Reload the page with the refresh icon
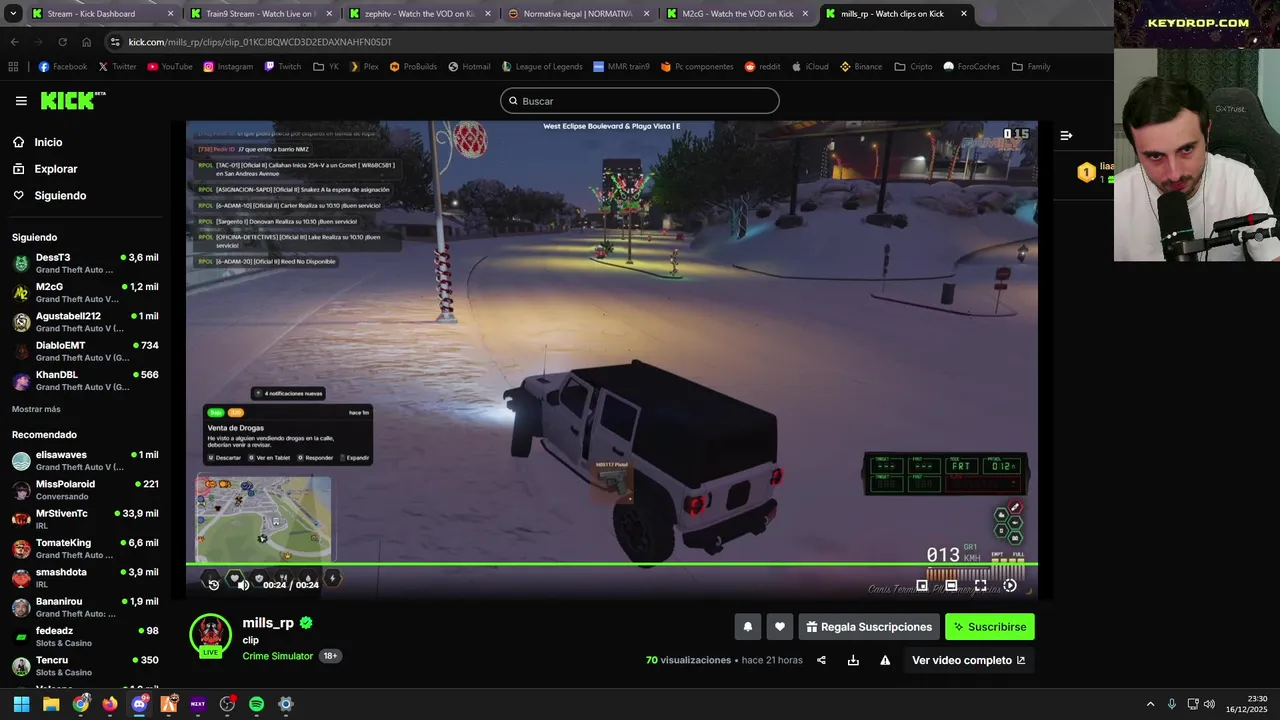Image resolution: width=1280 pixels, height=720 pixels. click(x=62, y=42)
